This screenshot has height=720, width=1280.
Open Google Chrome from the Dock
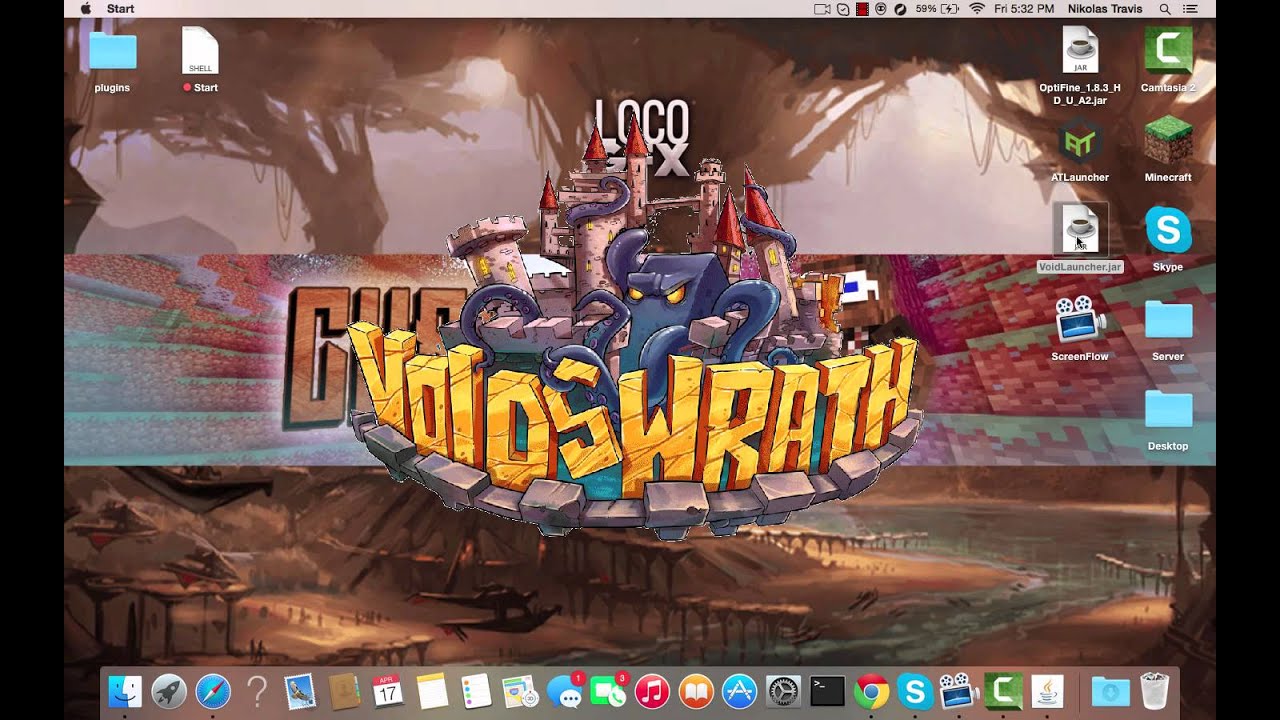[x=871, y=691]
